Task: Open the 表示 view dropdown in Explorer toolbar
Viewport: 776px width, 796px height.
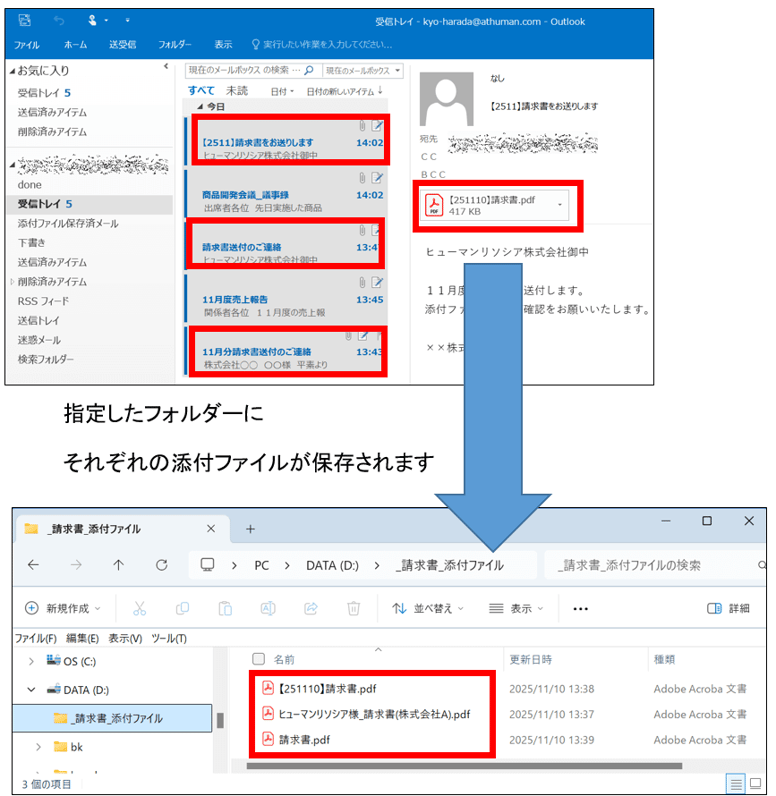Action: click(x=516, y=608)
